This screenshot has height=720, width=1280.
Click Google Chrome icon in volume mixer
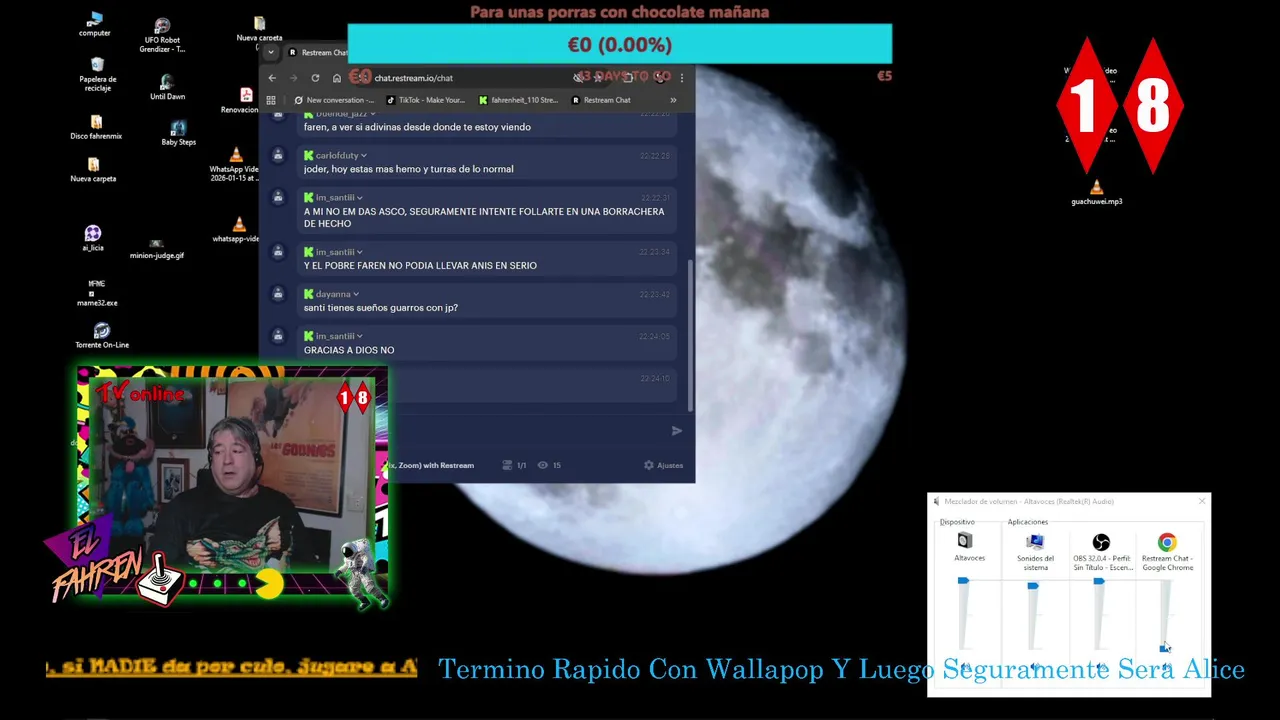point(1167,542)
